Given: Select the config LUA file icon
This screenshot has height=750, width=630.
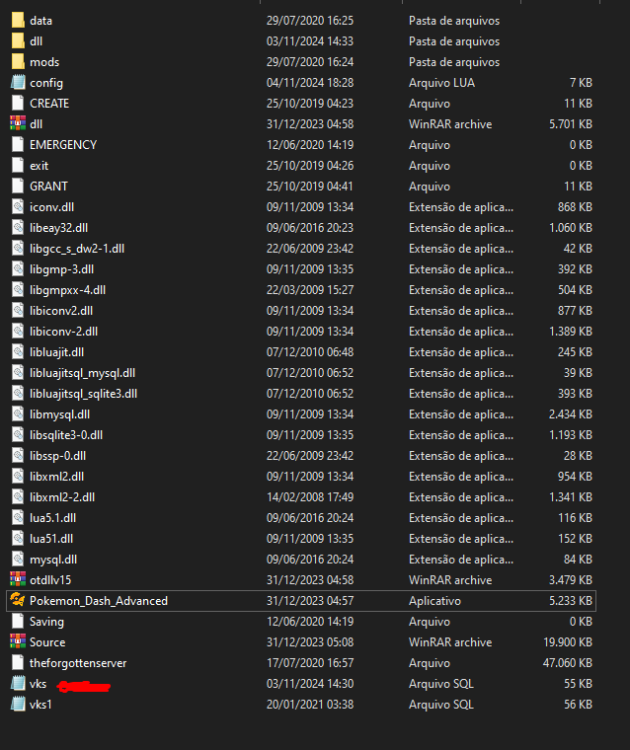Looking at the screenshot, I should click(x=18, y=83).
